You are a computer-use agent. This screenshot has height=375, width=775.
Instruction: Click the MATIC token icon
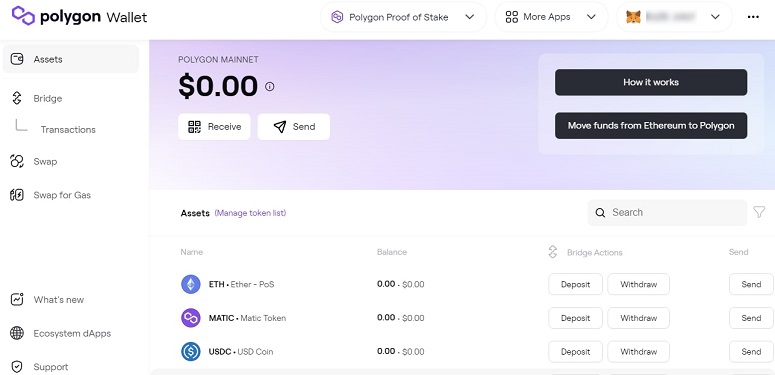[191, 318]
